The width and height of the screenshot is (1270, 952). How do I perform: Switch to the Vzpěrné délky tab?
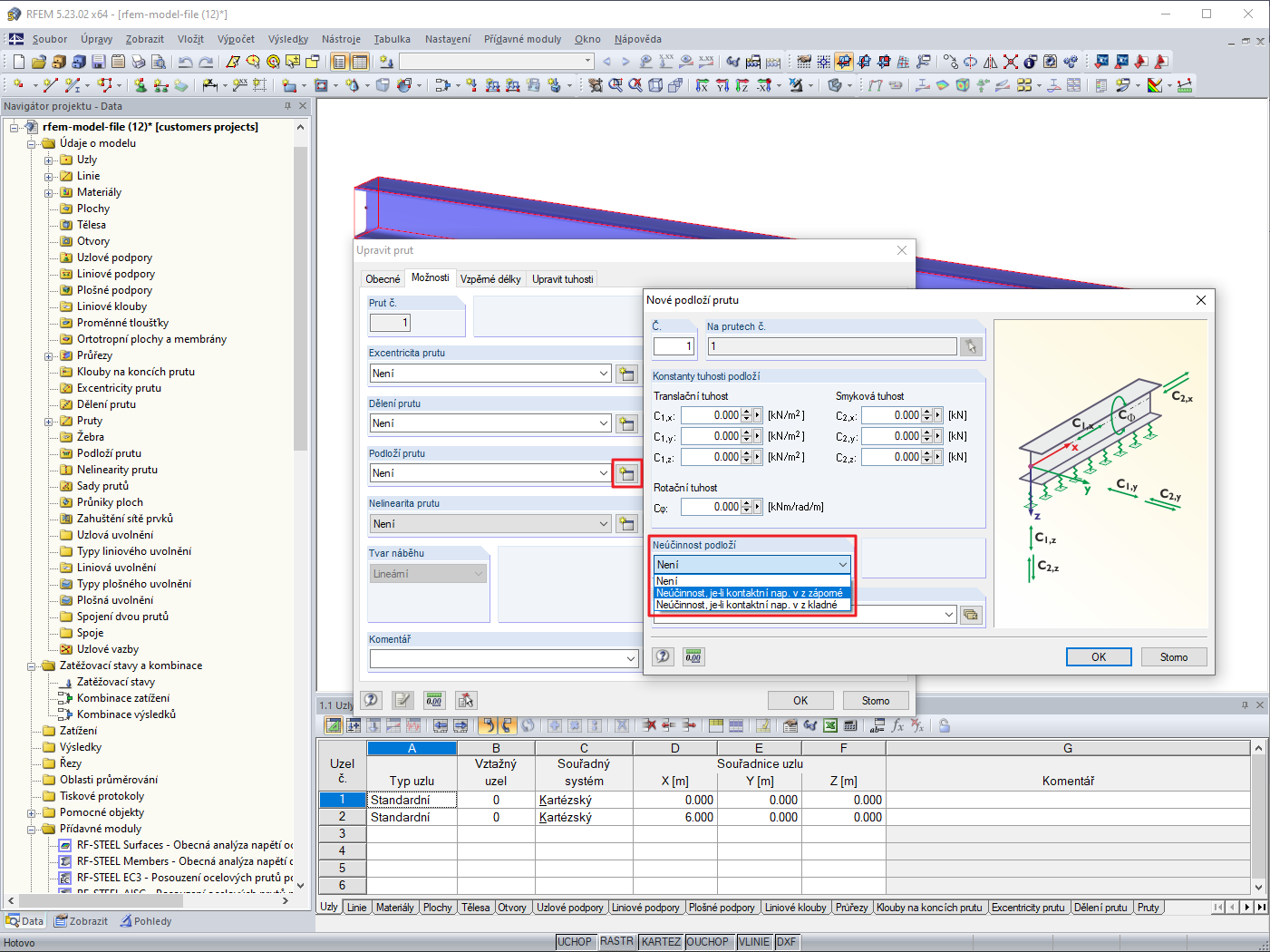490,278
